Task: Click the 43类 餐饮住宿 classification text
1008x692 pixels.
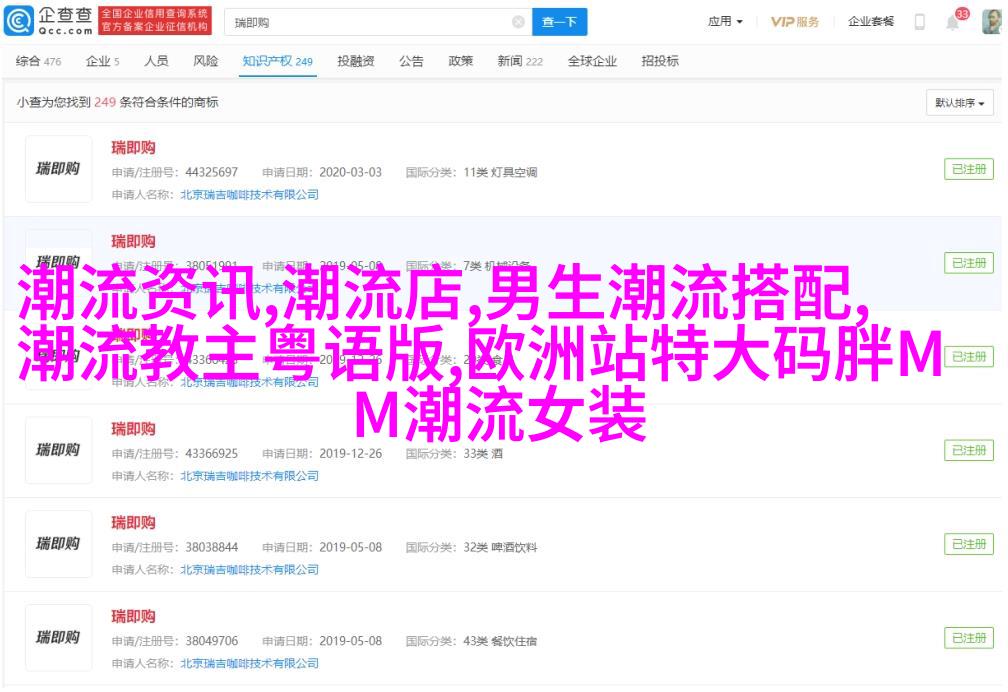Action: [x=500, y=641]
